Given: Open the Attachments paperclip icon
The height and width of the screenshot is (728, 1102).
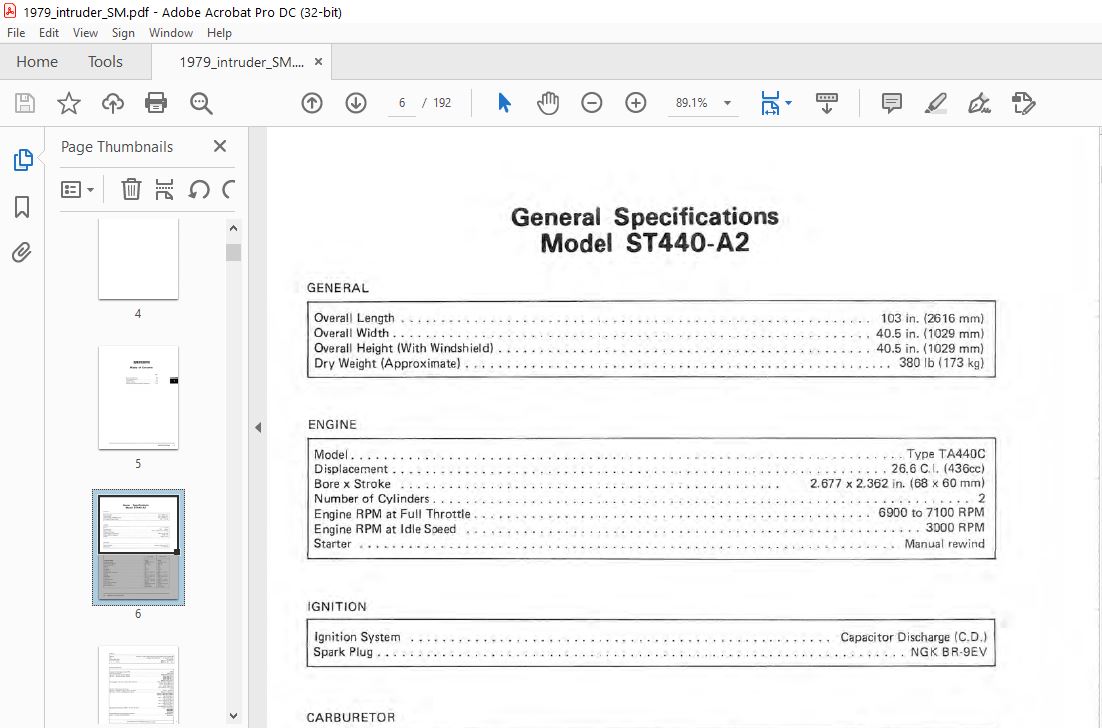Looking at the screenshot, I should [22, 252].
